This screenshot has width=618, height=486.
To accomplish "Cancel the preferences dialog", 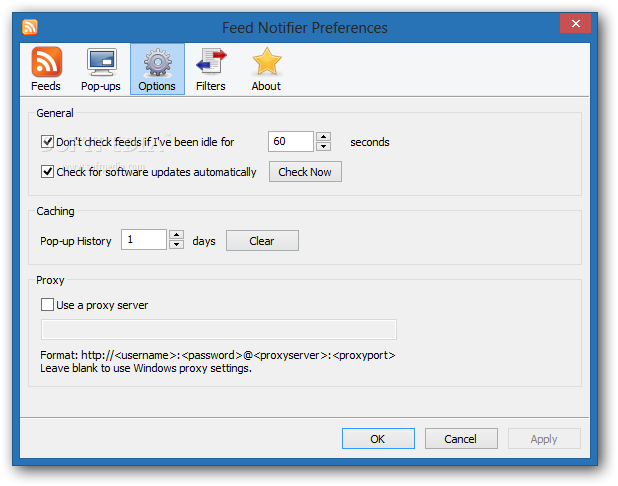I will pyautogui.click(x=461, y=438).
